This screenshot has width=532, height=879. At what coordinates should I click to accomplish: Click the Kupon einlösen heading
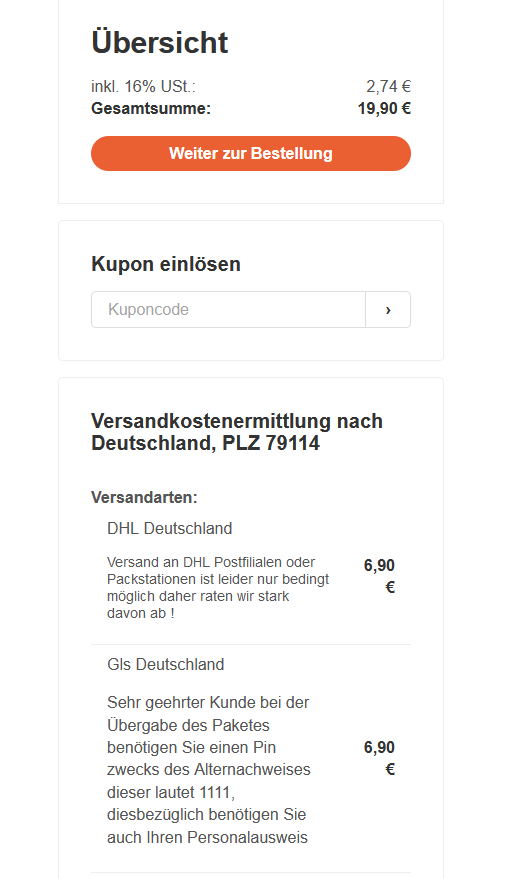pos(166,264)
